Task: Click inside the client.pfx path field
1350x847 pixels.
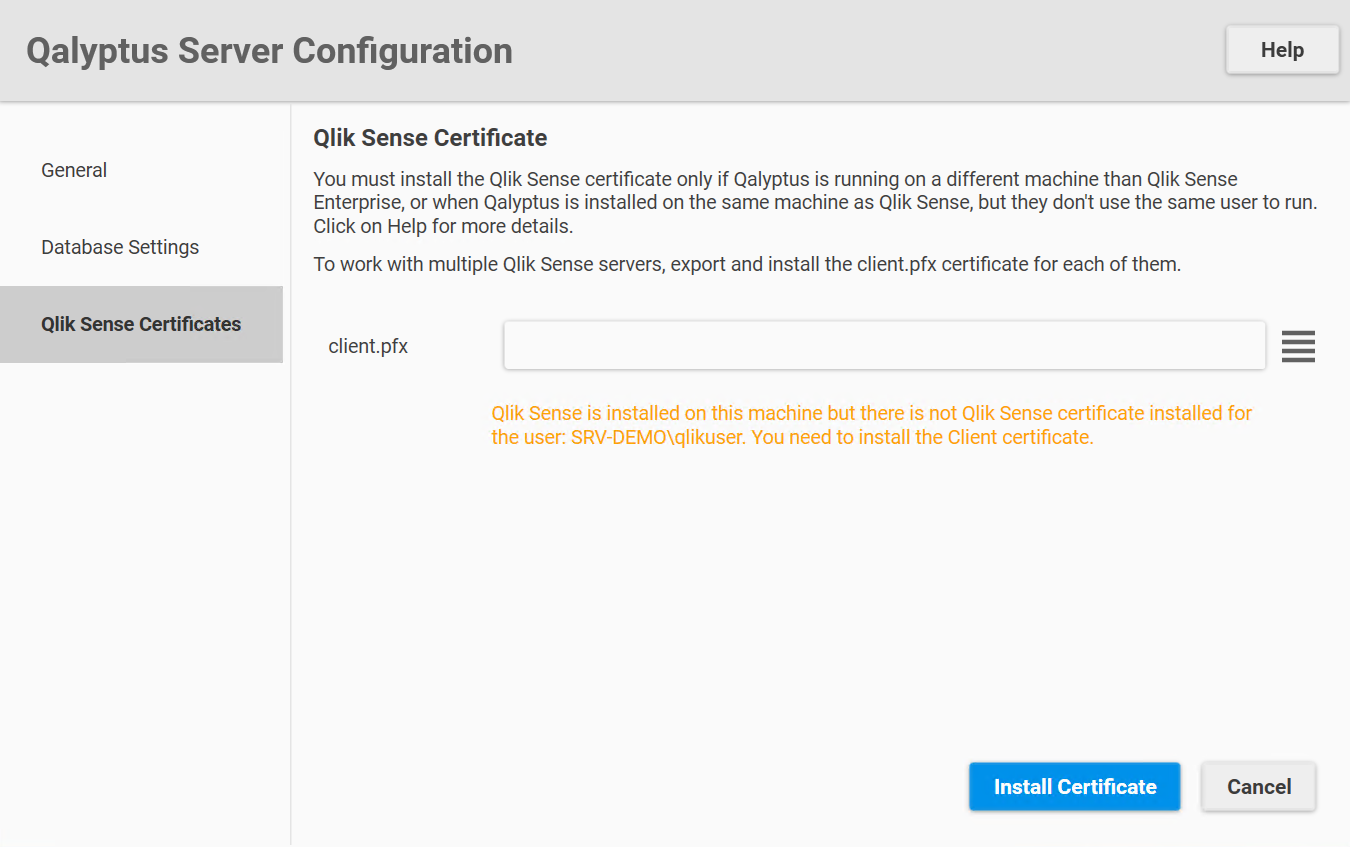Action: (884, 344)
